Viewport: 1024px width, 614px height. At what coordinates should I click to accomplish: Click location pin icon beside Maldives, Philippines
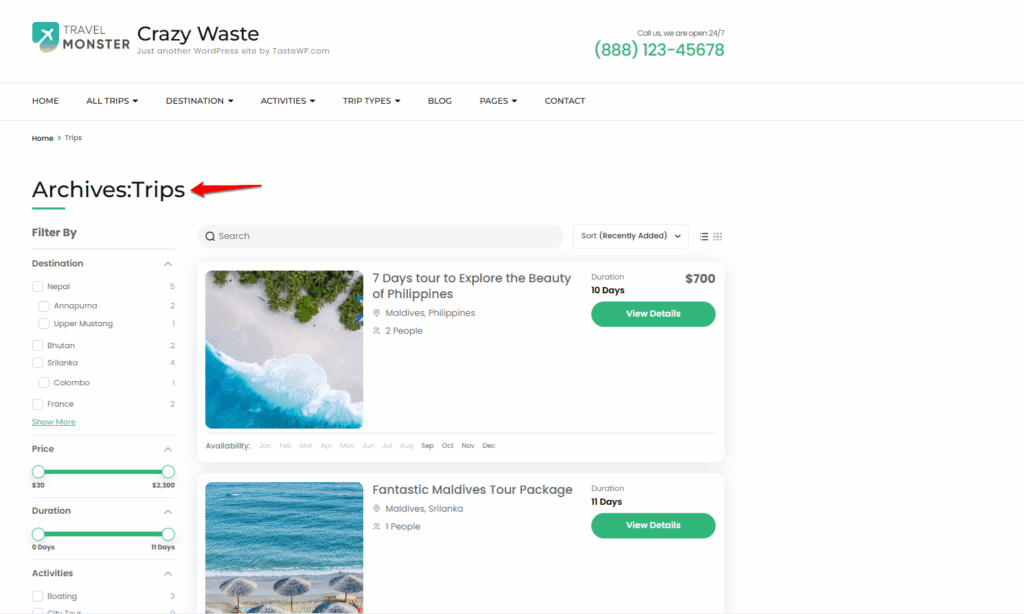click(x=377, y=313)
